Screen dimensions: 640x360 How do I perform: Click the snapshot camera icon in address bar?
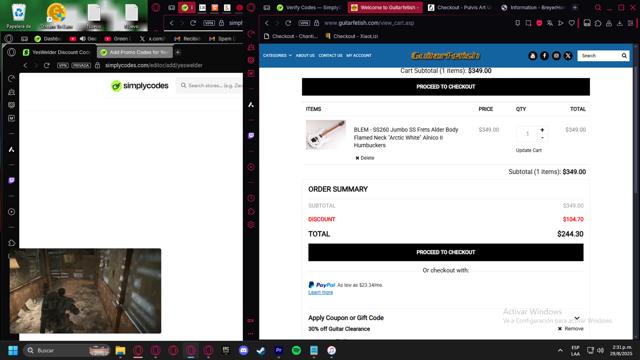coord(528,23)
